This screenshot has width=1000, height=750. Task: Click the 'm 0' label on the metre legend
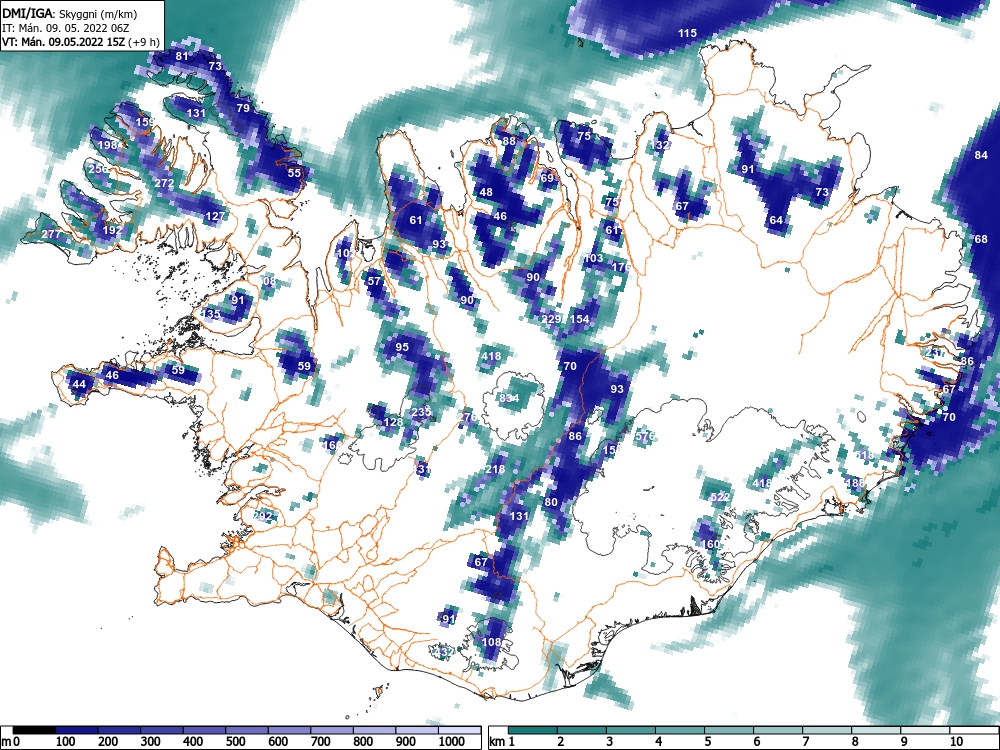[11, 741]
